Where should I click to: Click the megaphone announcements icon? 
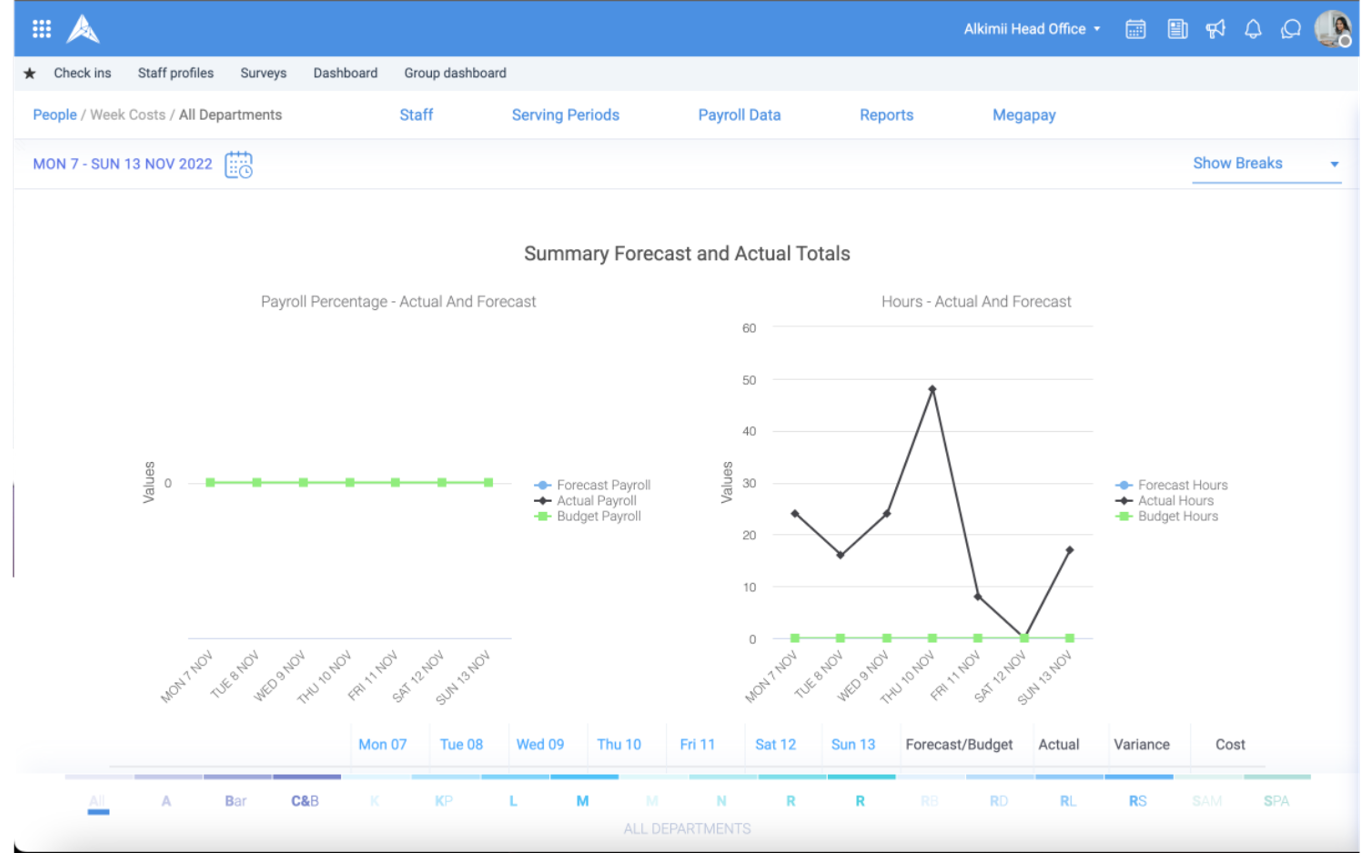pos(1215,29)
